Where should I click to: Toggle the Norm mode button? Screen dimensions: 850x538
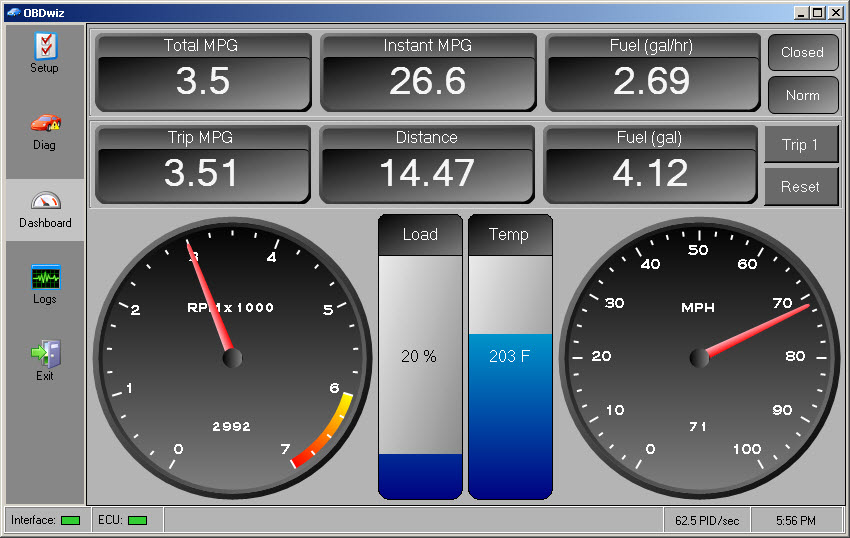802,96
